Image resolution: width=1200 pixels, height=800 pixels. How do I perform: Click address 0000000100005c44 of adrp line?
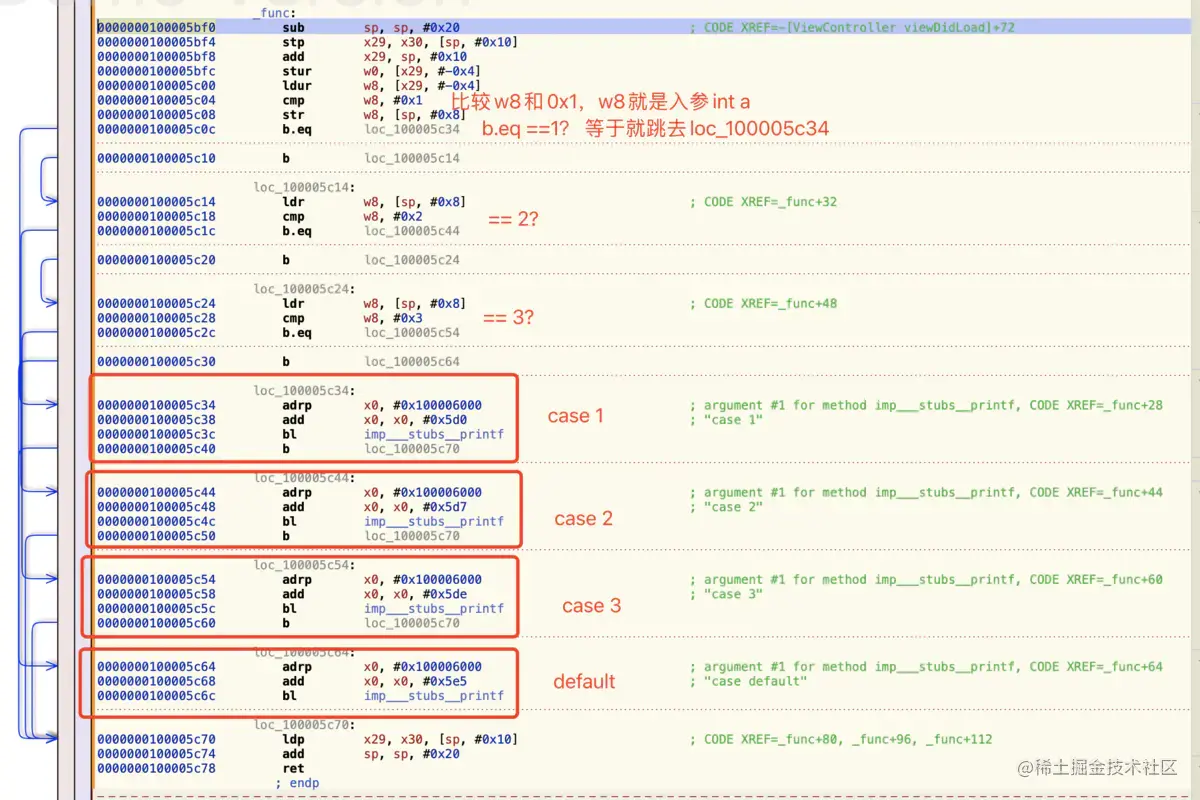(156, 493)
